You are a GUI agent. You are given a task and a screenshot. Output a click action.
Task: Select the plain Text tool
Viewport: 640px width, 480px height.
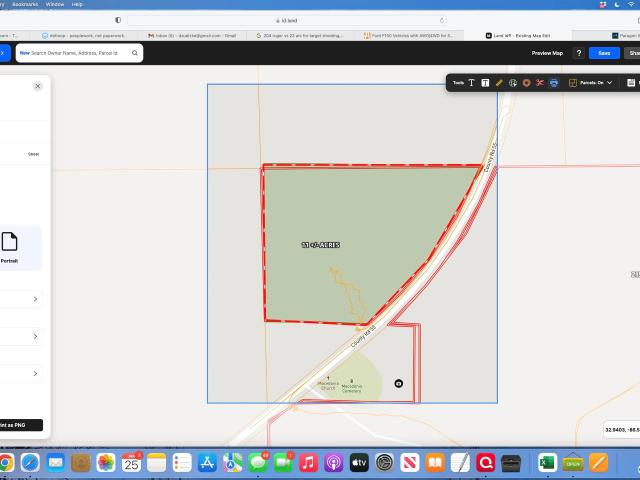click(472, 83)
